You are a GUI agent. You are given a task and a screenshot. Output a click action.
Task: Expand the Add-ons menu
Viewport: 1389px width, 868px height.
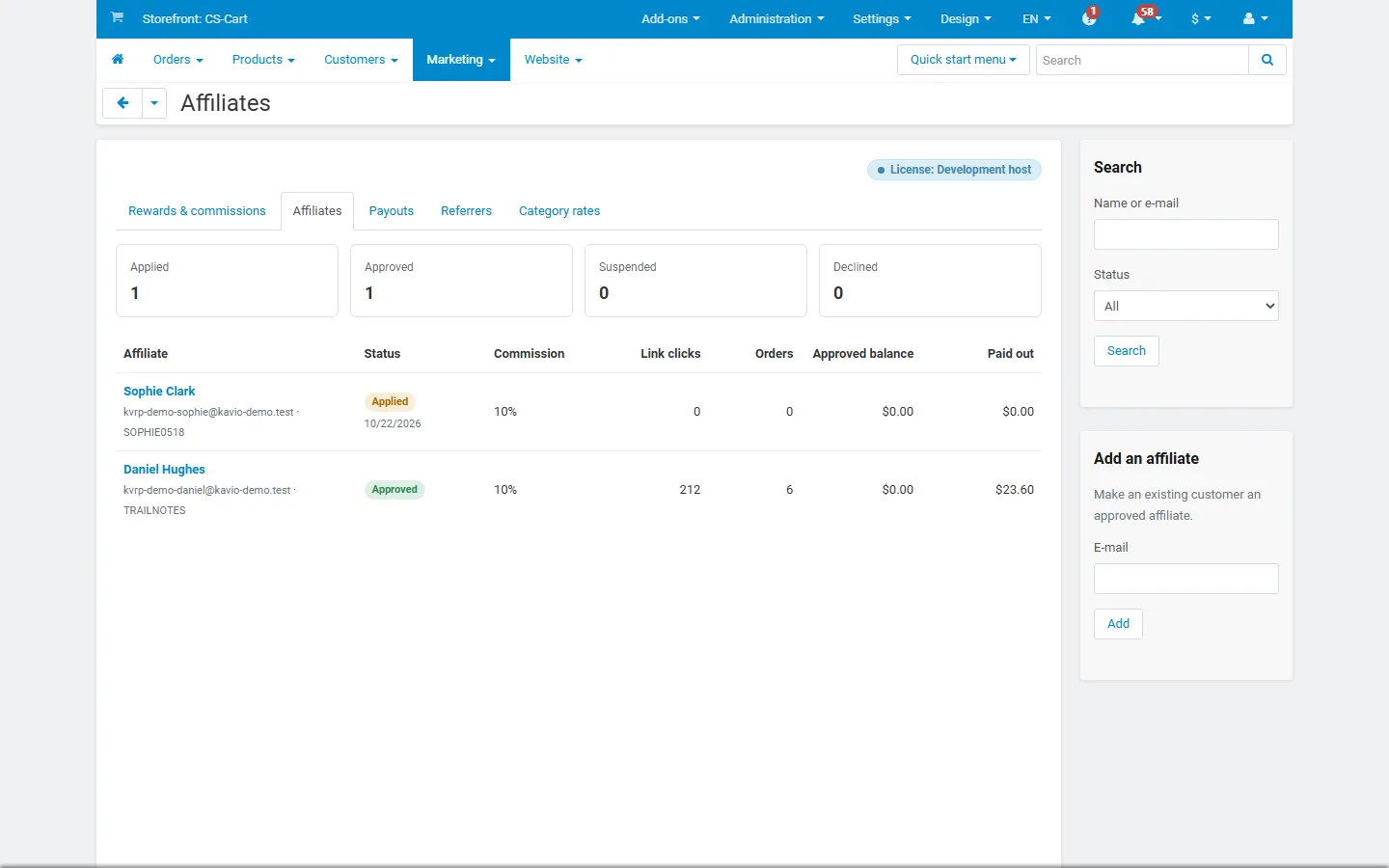click(x=670, y=18)
